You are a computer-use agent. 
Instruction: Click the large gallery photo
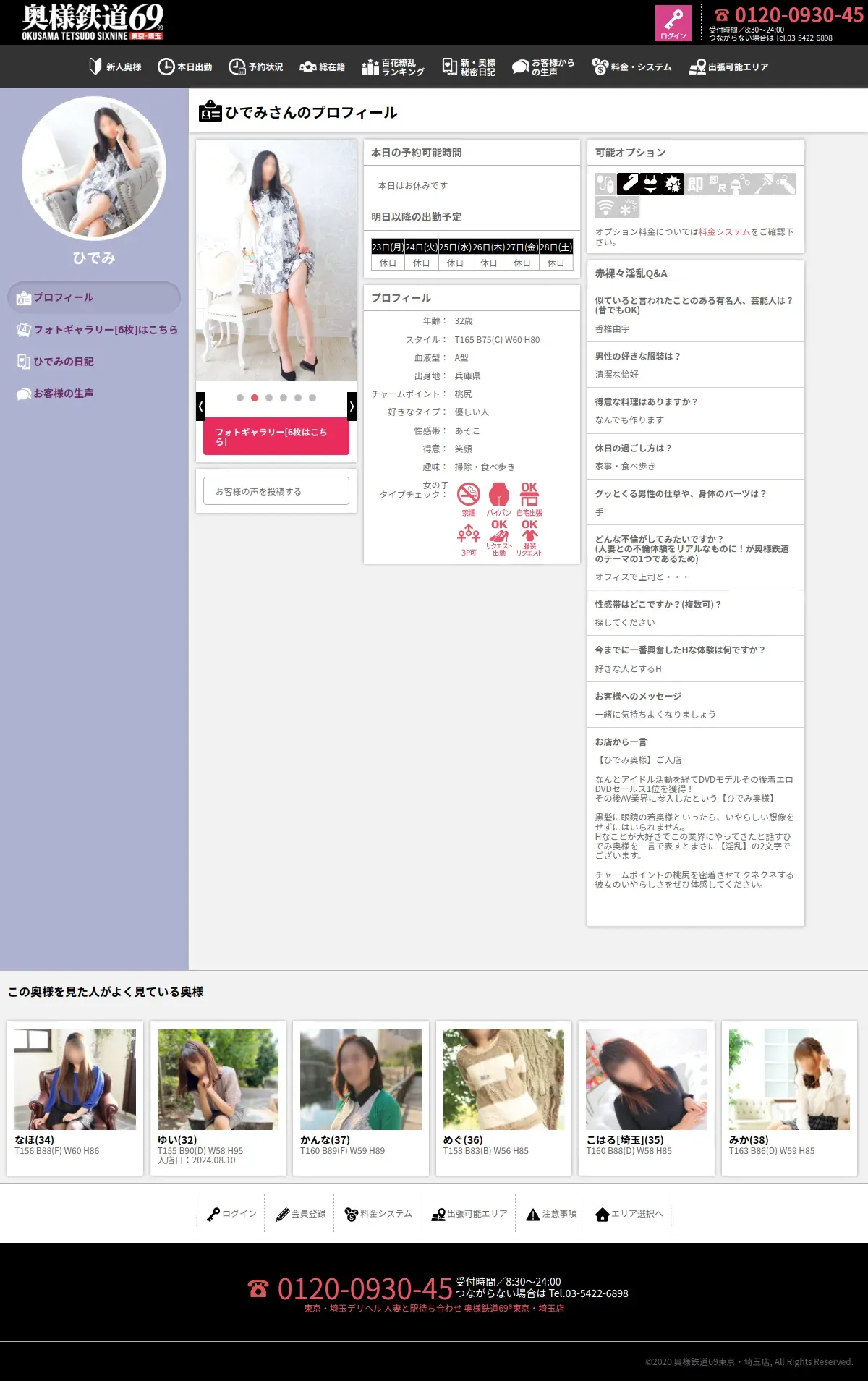click(x=276, y=260)
